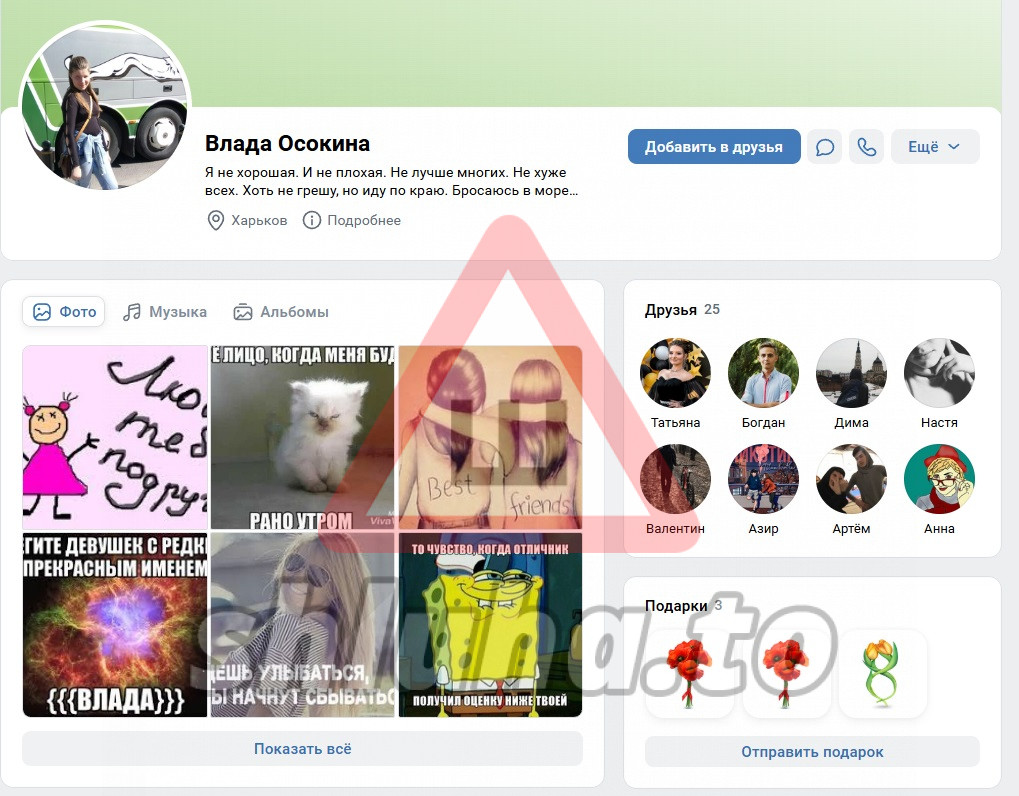Viewport: 1019px width, 796px height.
Task: Click Добавить в друзья button
Action: coord(714,147)
